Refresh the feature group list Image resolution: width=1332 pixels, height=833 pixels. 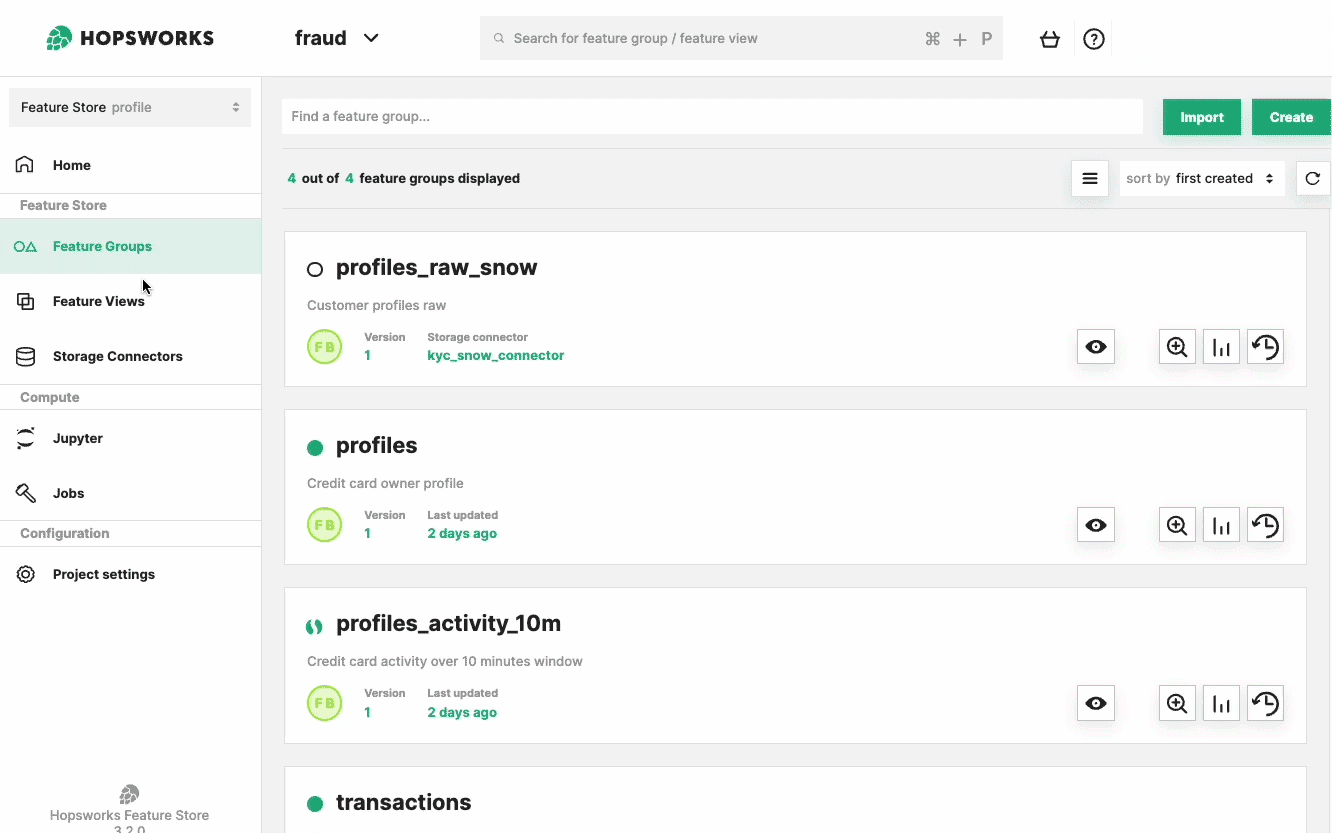(x=1313, y=178)
